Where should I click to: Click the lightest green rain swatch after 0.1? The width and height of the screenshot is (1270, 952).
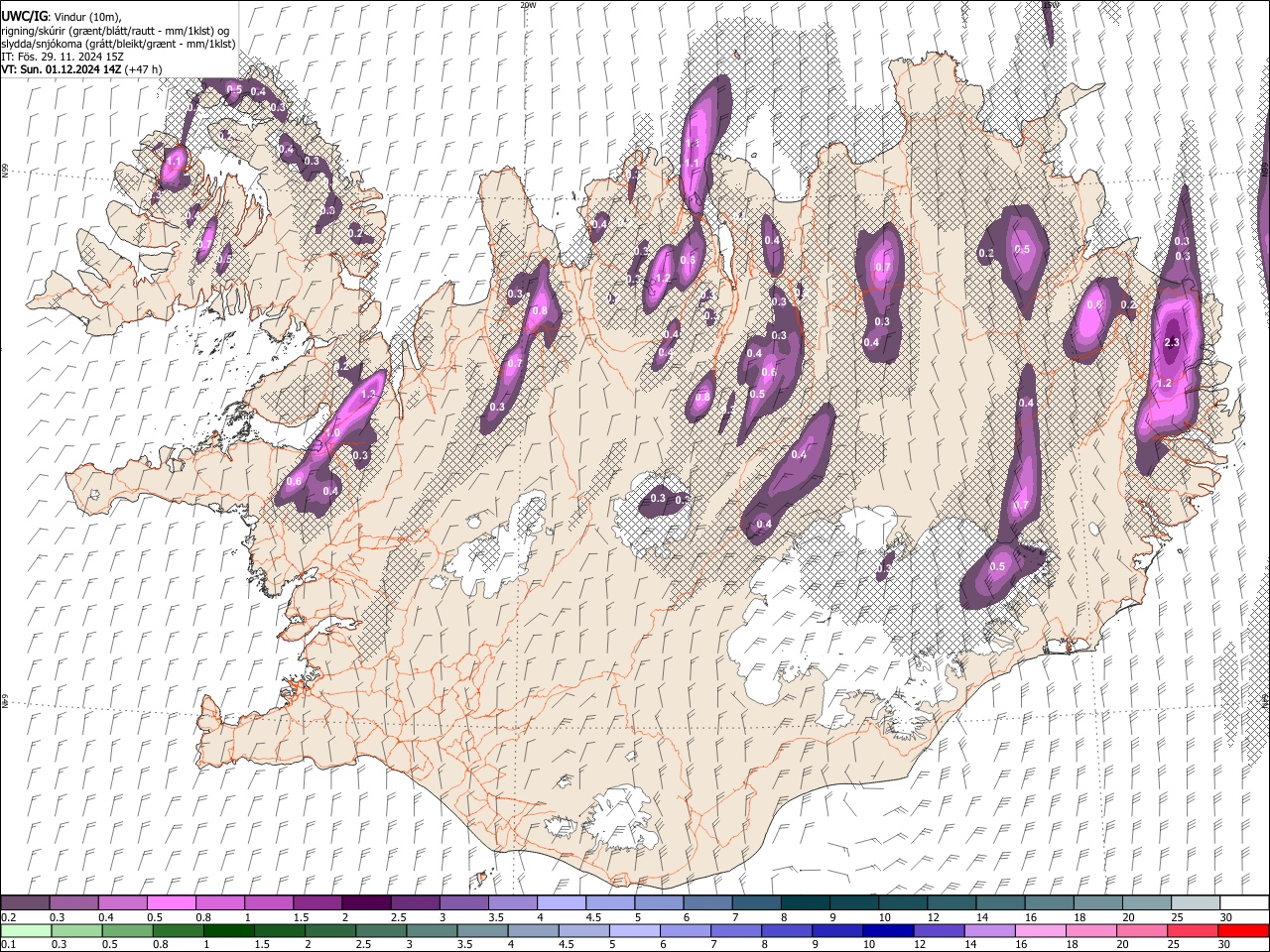click(26, 930)
